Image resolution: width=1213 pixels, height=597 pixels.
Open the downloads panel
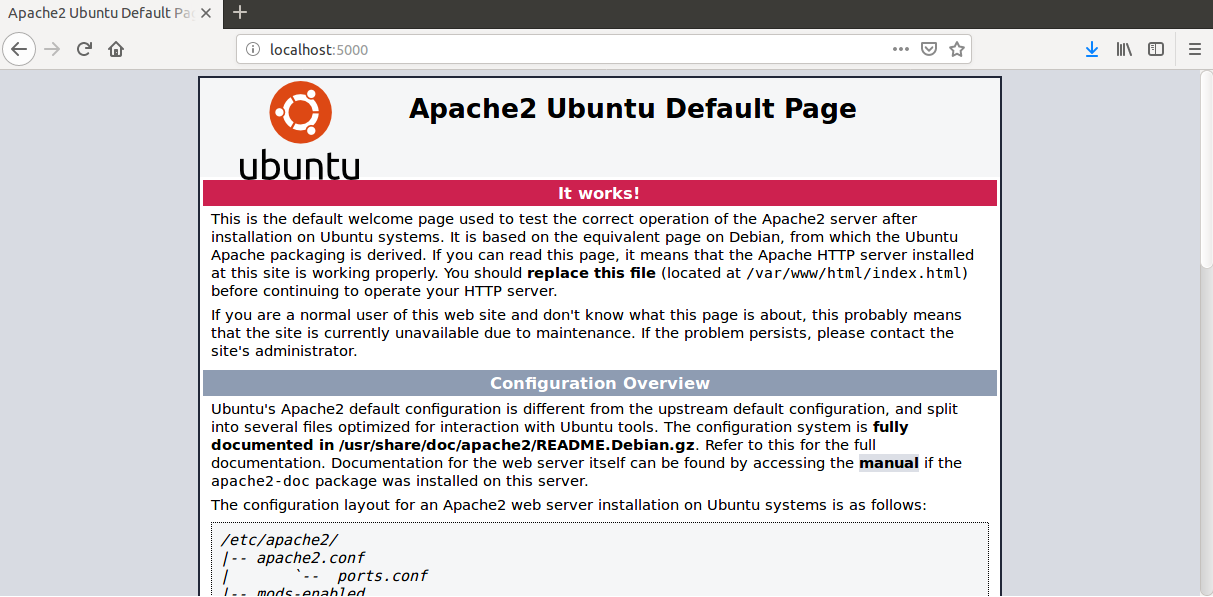[1092, 49]
